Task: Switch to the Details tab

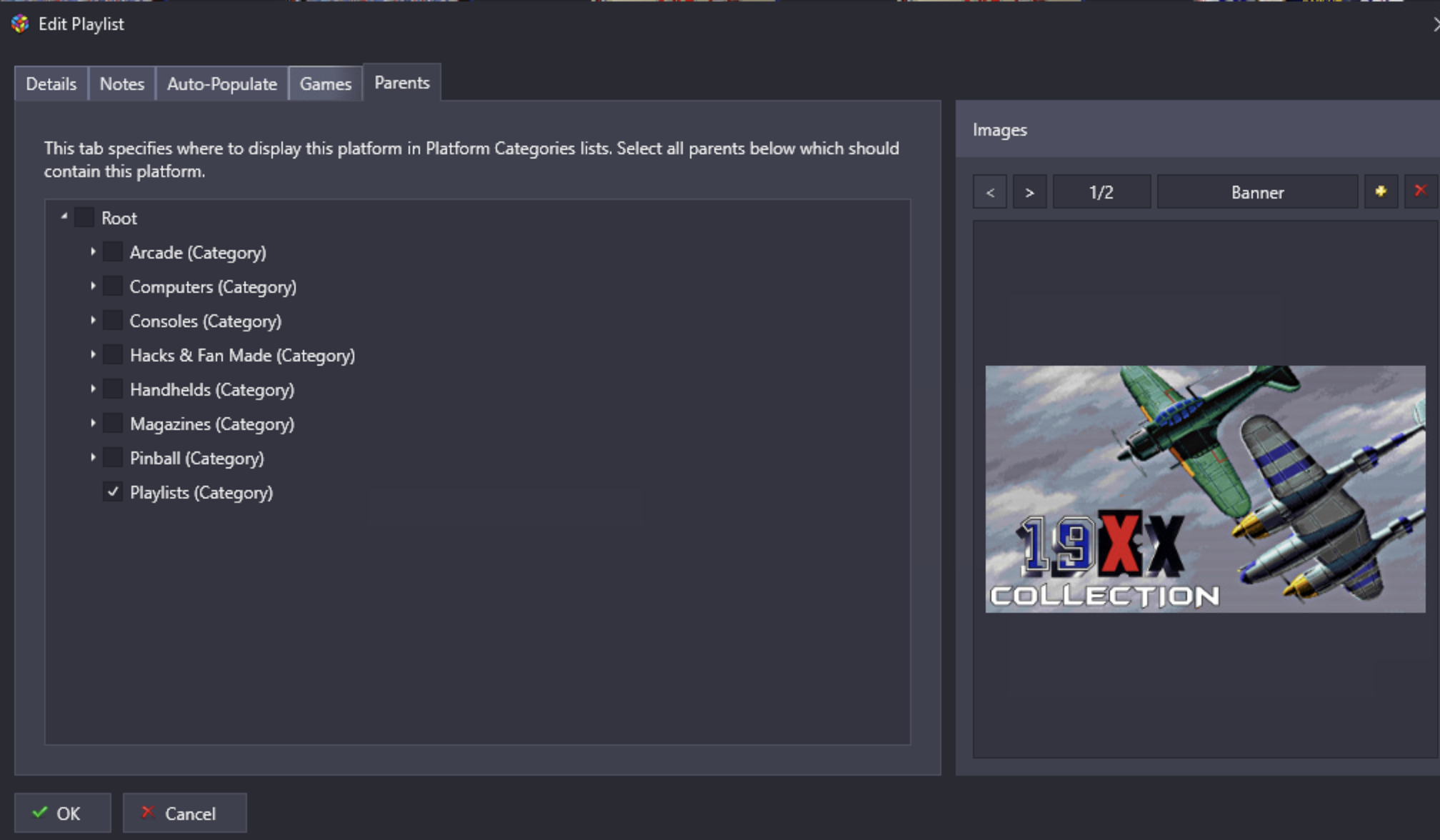Action: (51, 84)
